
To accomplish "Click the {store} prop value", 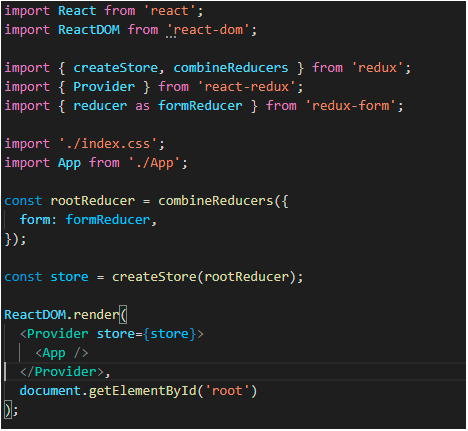I will (169, 334).
